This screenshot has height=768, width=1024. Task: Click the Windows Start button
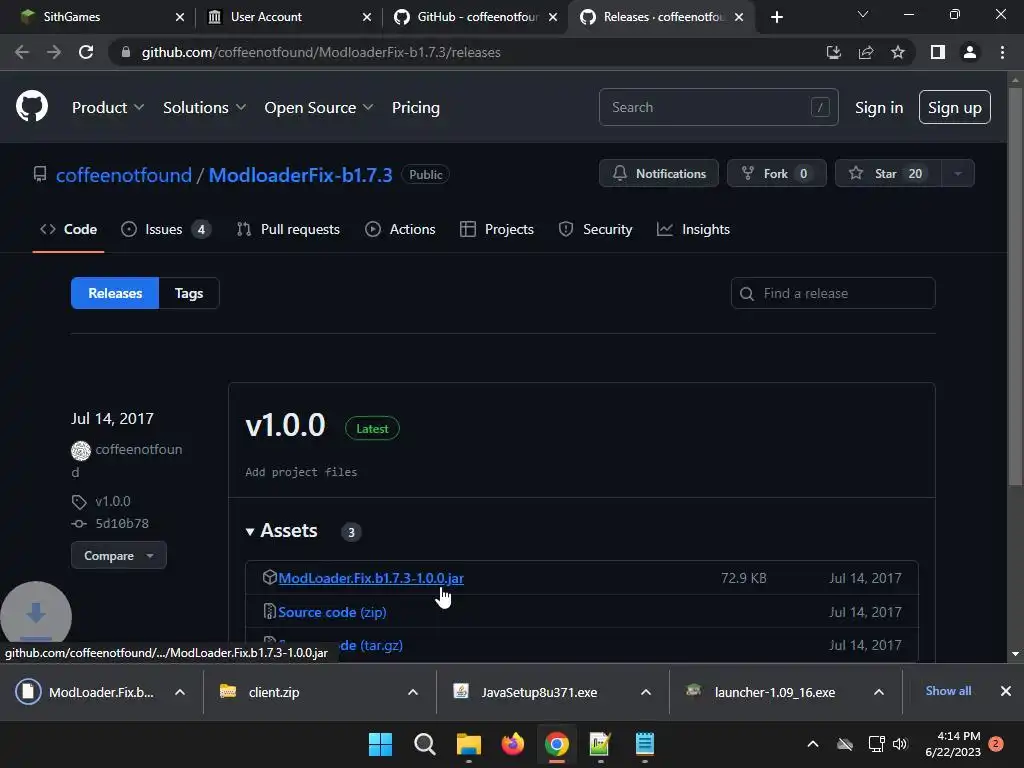pos(380,744)
